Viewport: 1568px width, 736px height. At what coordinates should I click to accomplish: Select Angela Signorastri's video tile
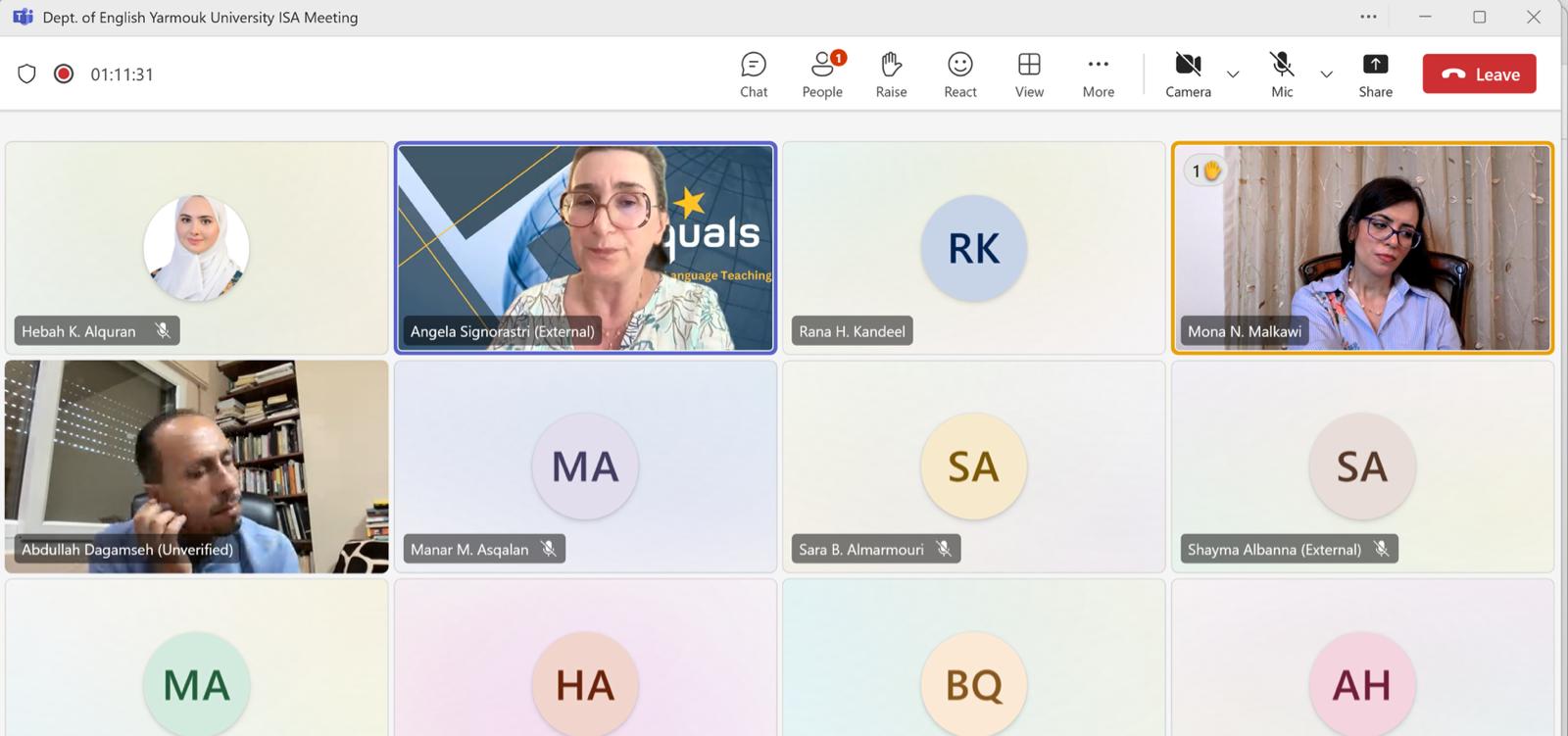(585, 247)
